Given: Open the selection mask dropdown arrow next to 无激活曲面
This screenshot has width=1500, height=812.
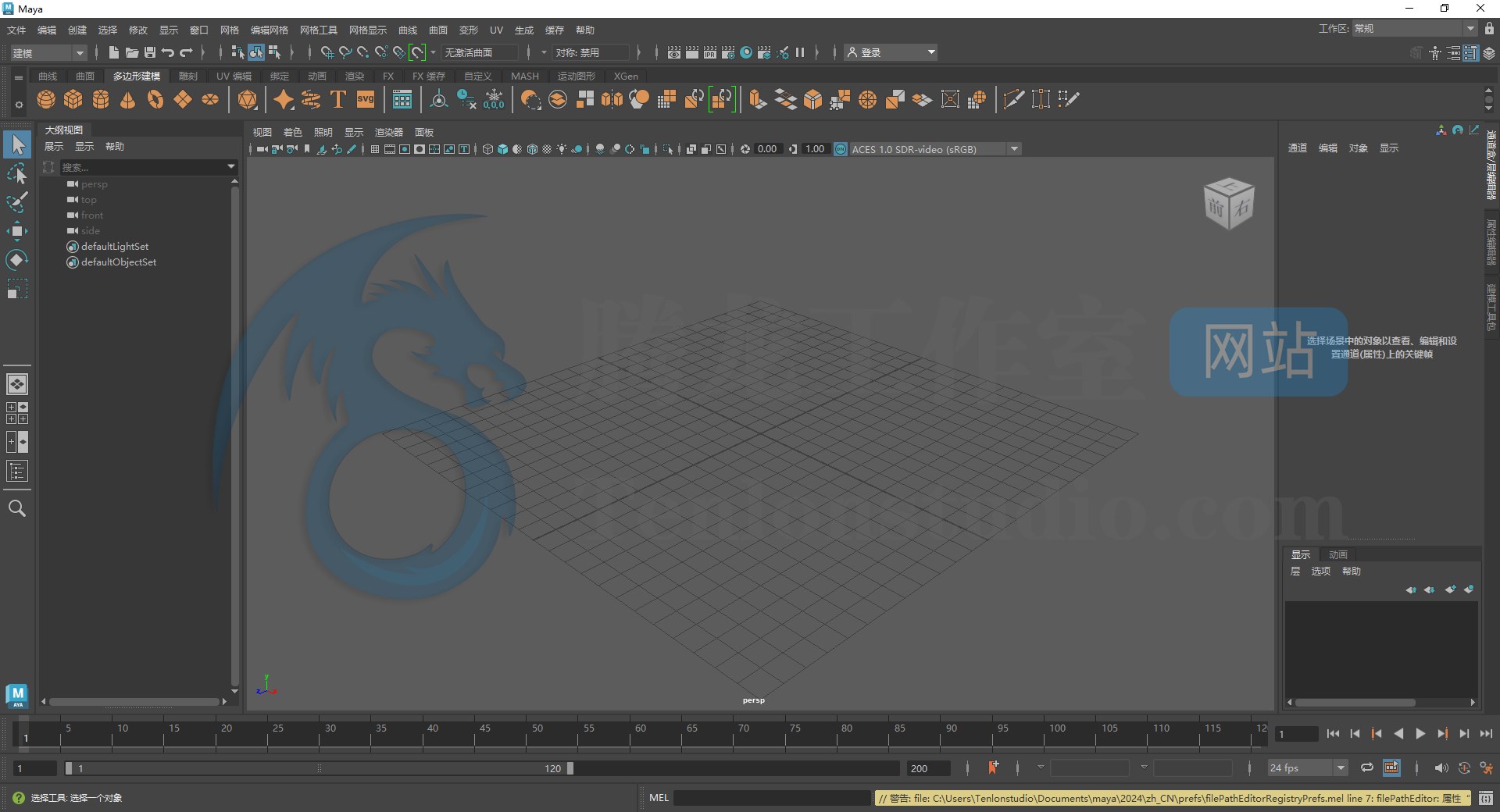Looking at the screenshot, I should coord(434,52).
